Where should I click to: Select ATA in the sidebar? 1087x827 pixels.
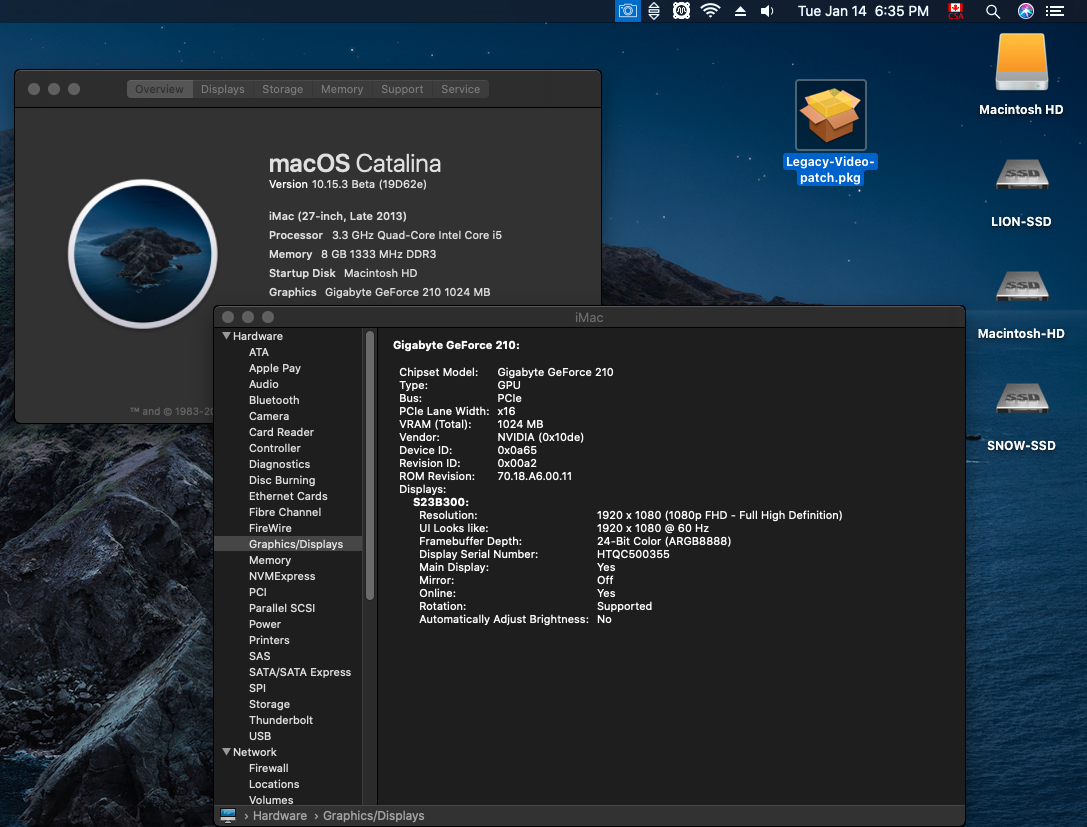pos(259,352)
